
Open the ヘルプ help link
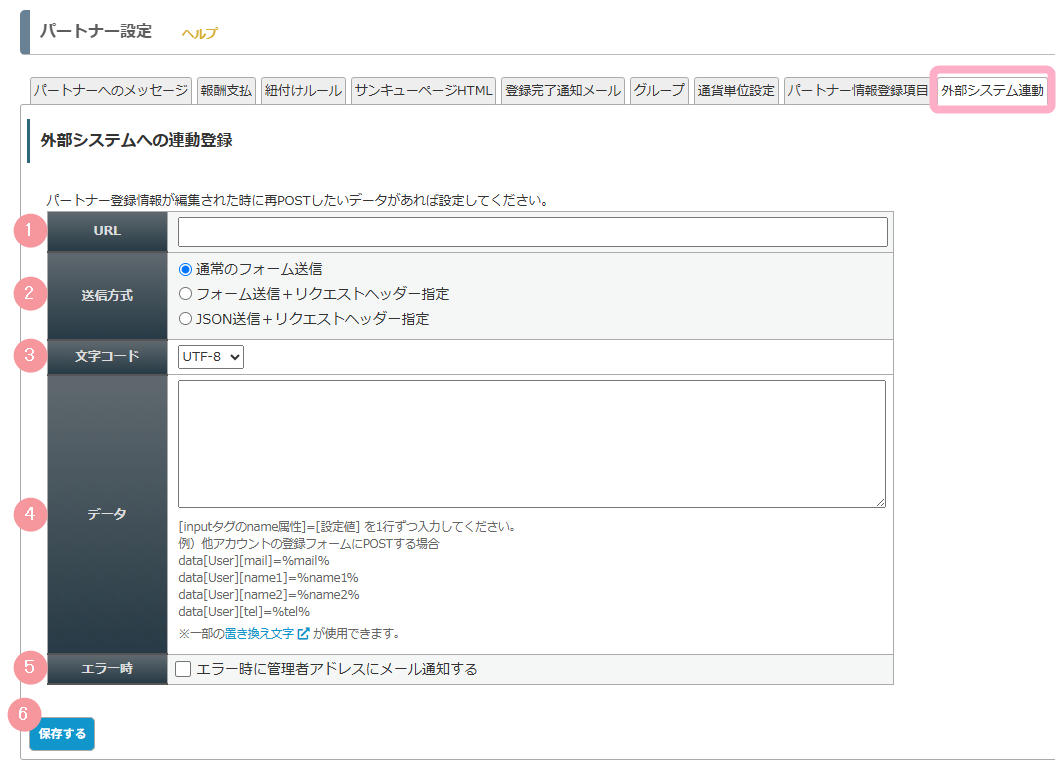point(199,33)
